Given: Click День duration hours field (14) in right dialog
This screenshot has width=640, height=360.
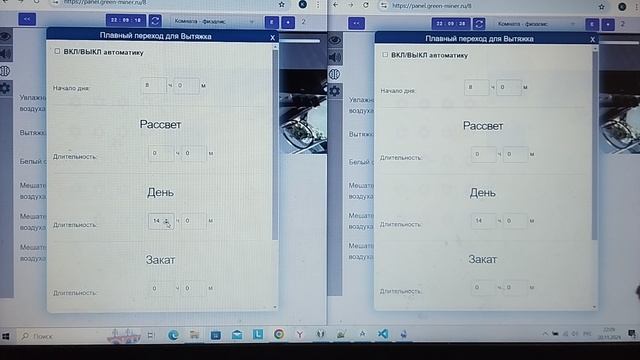Looking at the screenshot, I should pyautogui.click(x=484, y=221).
